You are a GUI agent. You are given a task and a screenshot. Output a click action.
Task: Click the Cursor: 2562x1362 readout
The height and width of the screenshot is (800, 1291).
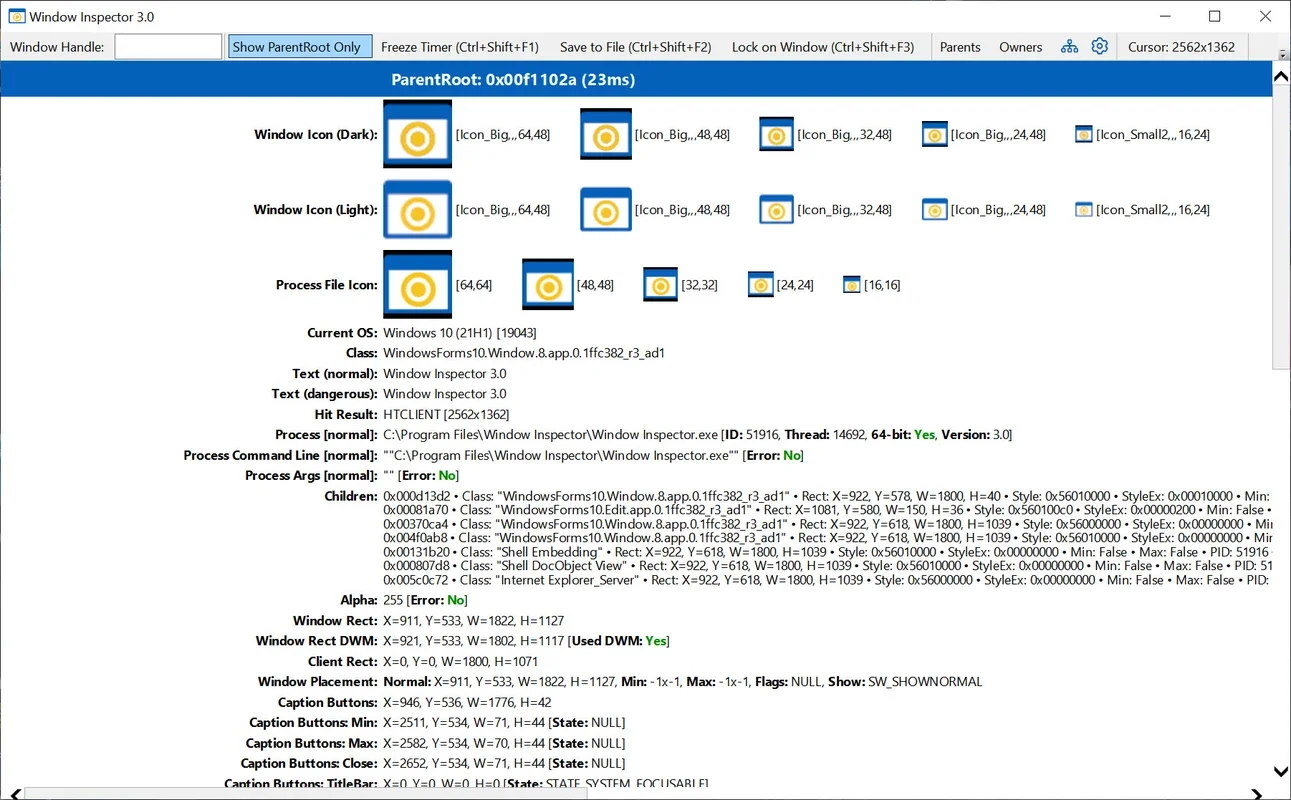click(x=1181, y=47)
